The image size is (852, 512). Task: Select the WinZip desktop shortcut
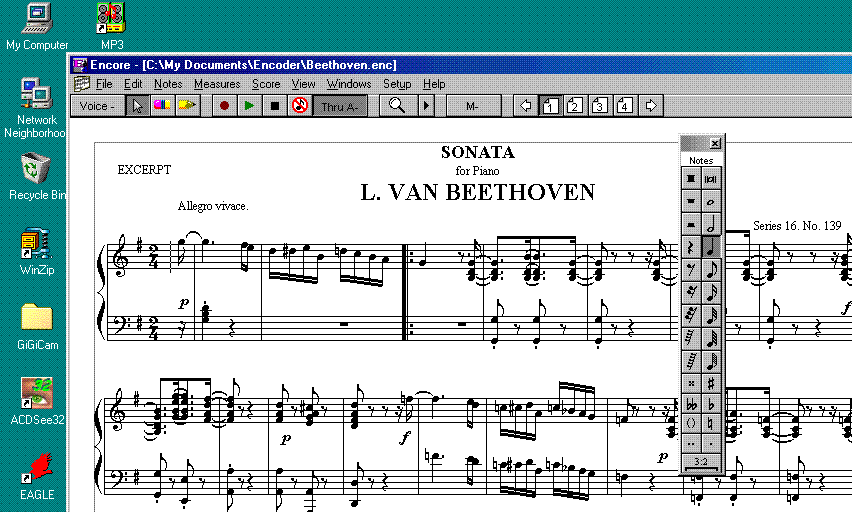pyautogui.click(x=36, y=251)
